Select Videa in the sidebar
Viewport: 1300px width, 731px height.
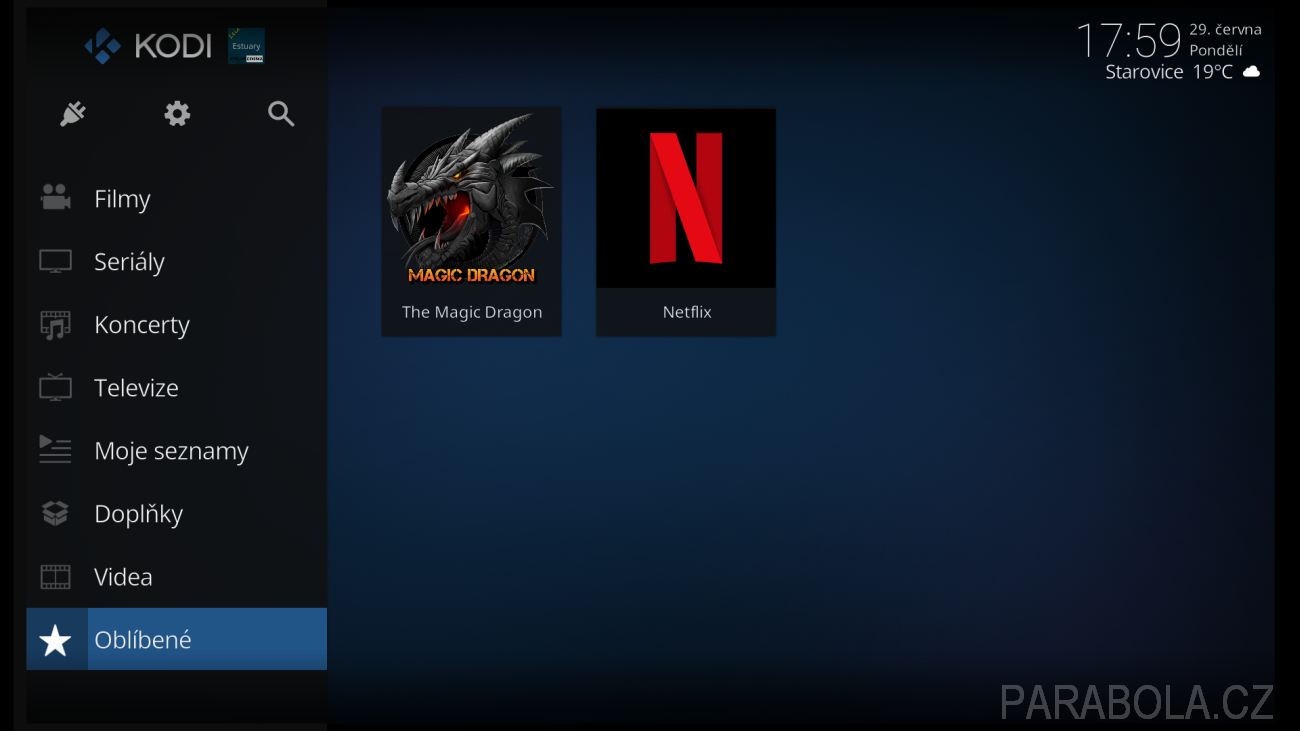point(177,576)
